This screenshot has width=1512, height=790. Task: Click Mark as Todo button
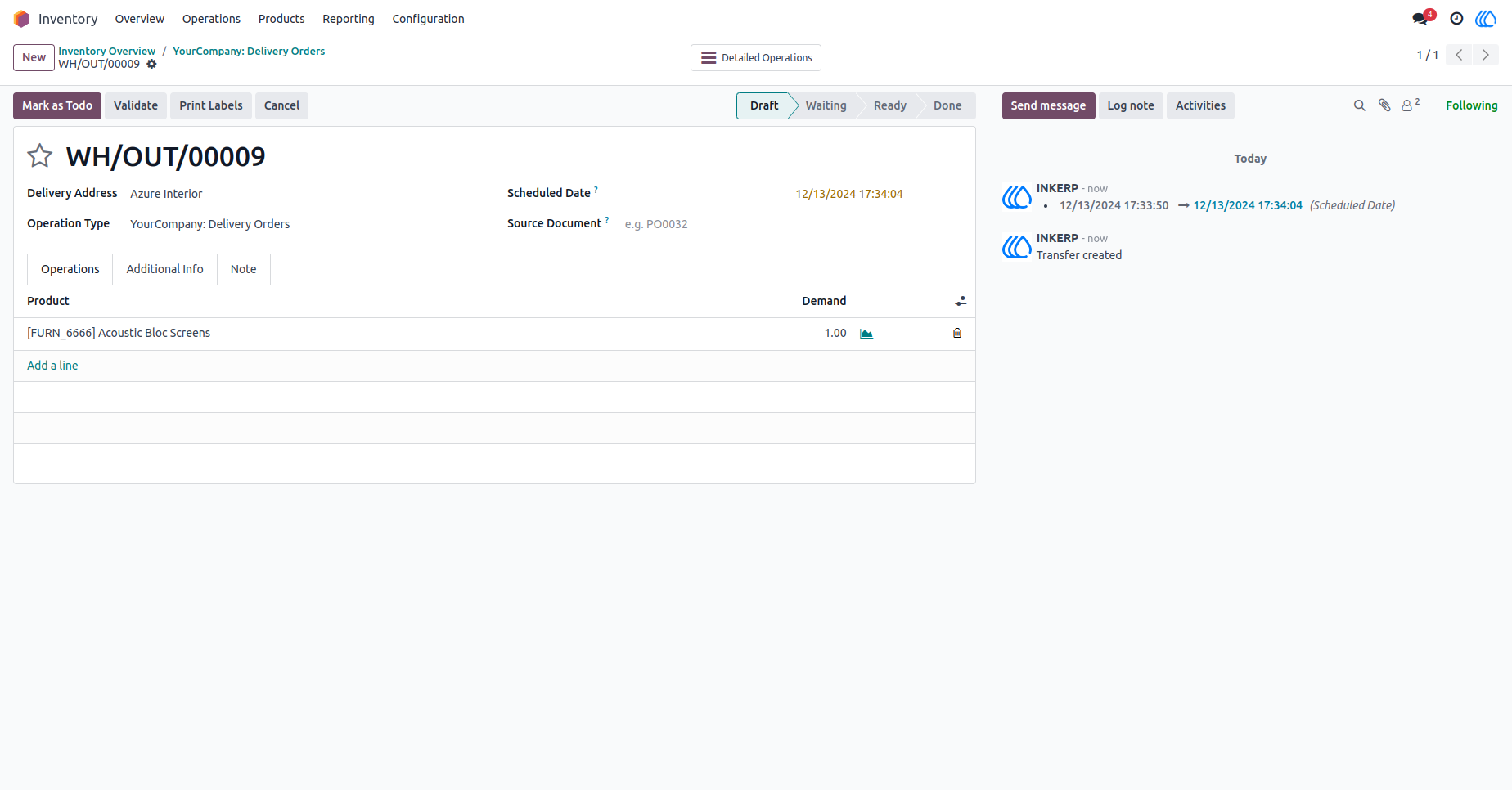(x=57, y=105)
